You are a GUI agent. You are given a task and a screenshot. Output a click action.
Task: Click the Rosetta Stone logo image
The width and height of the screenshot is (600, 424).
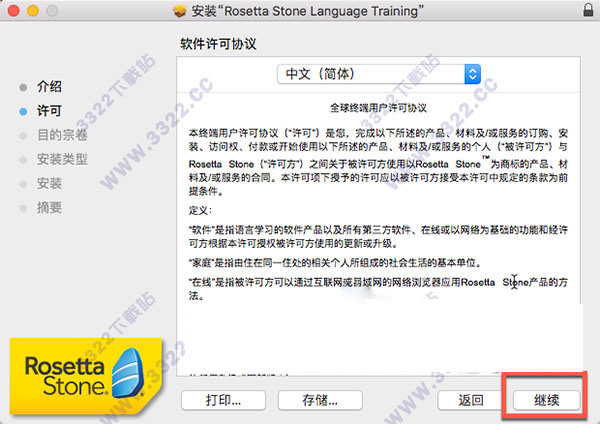[86, 376]
